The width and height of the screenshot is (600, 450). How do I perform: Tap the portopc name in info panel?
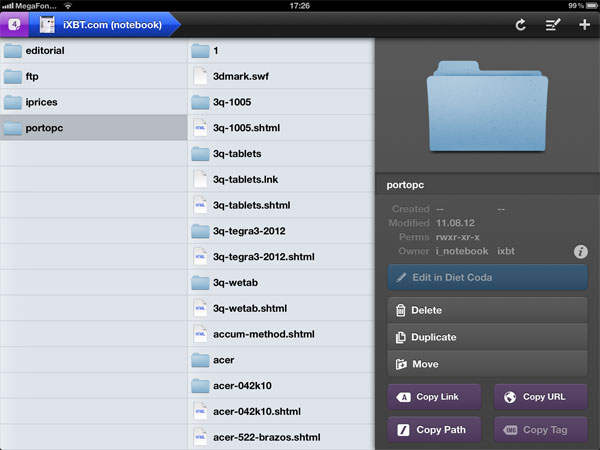point(405,185)
